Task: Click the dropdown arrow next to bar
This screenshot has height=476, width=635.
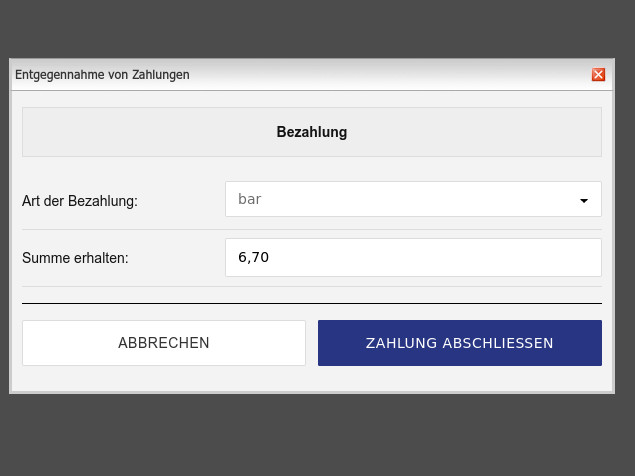Action: tap(584, 201)
